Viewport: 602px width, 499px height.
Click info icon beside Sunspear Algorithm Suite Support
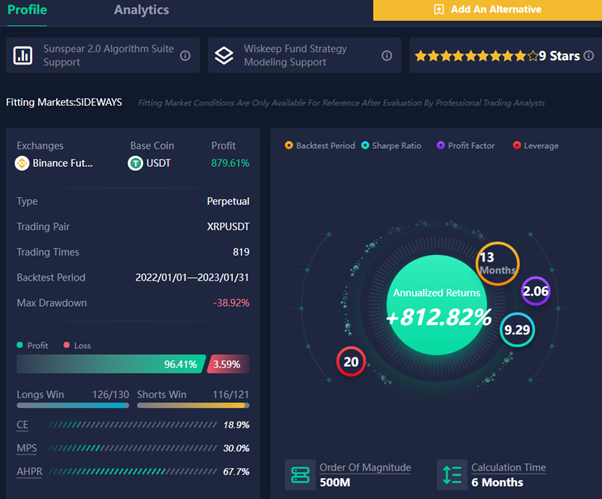185,56
